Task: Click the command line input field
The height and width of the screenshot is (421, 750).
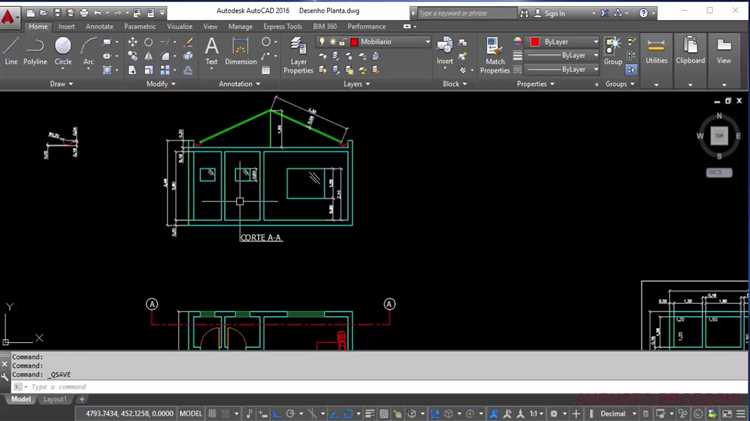Action: (x=379, y=387)
